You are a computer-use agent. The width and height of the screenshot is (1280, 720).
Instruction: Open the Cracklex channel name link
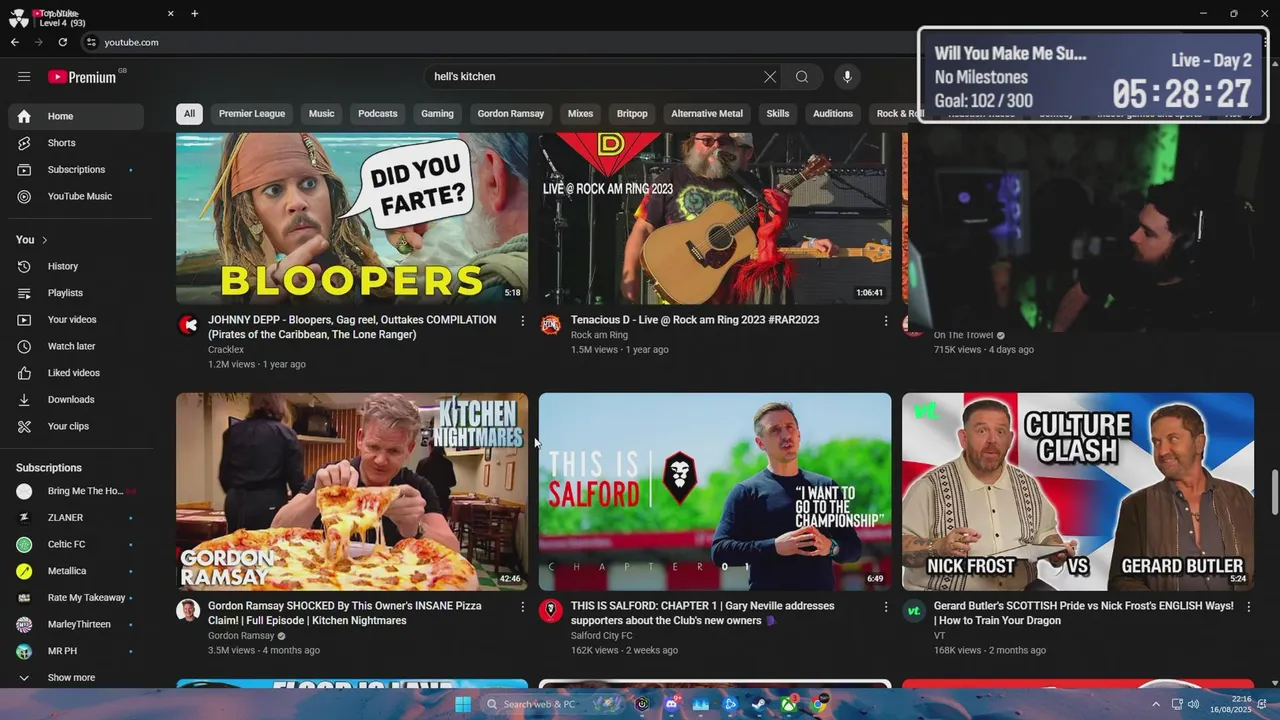coord(226,350)
